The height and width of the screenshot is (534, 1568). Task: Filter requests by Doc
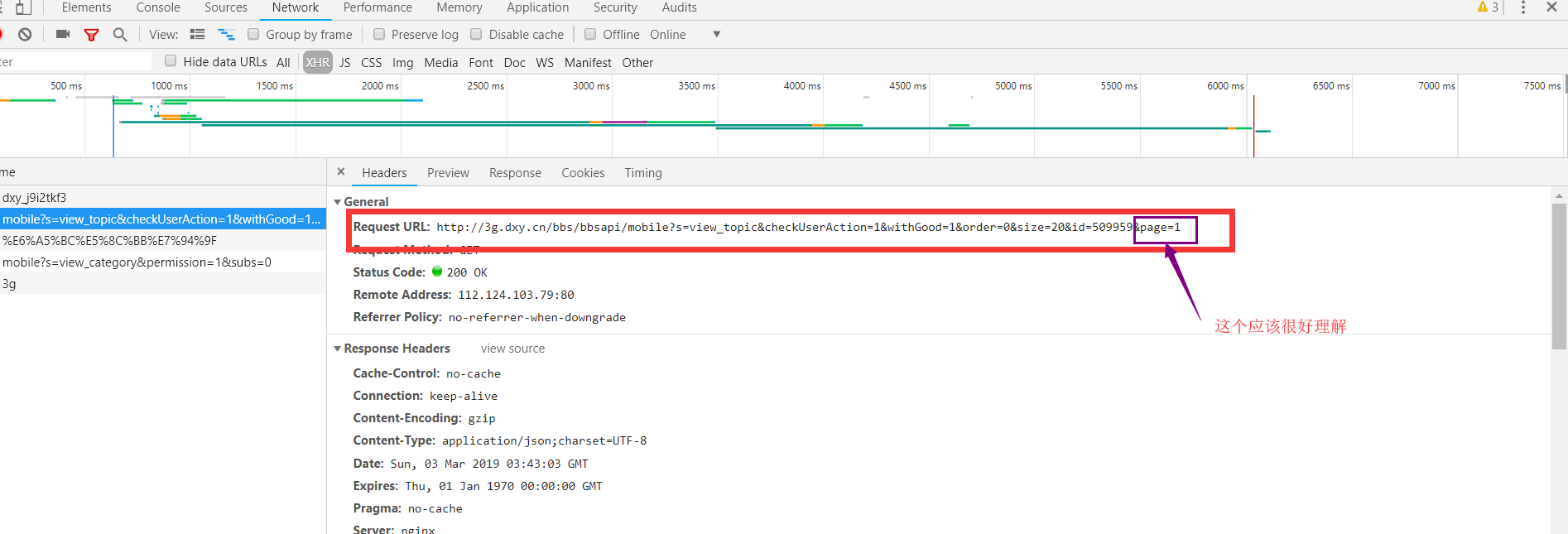click(514, 63)
